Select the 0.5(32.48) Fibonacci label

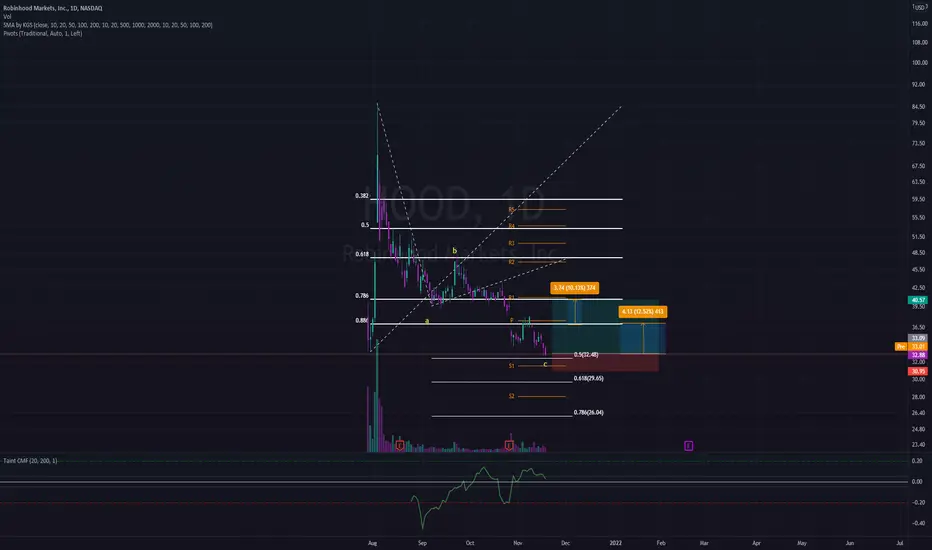pos(586,355)
